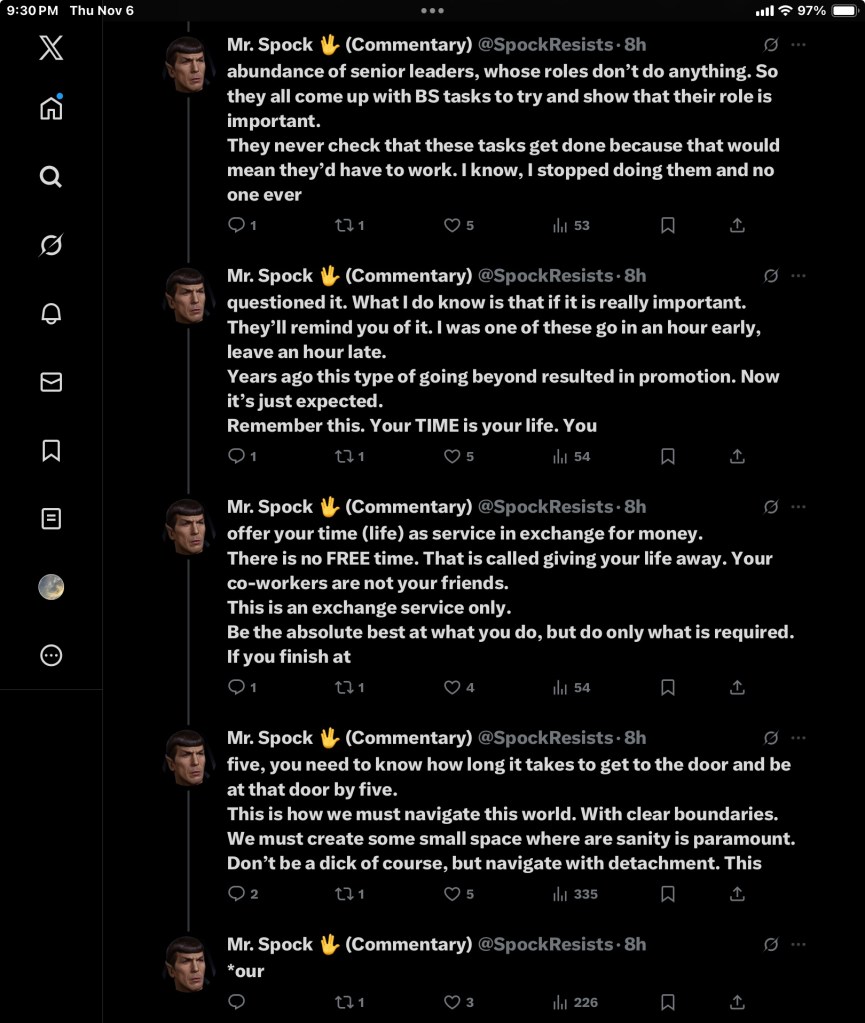The image size is (865, 1023).
Task: Open Lists icon in sidebar
Action: coord(51,519)
